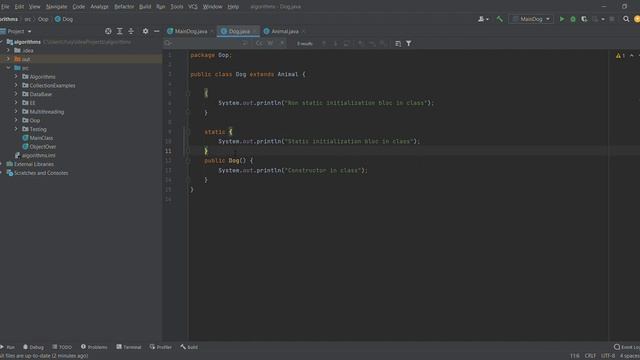Click the Dog class icon in breadcrumb
This screenshot has width=640, height=360.
(58, 19)
